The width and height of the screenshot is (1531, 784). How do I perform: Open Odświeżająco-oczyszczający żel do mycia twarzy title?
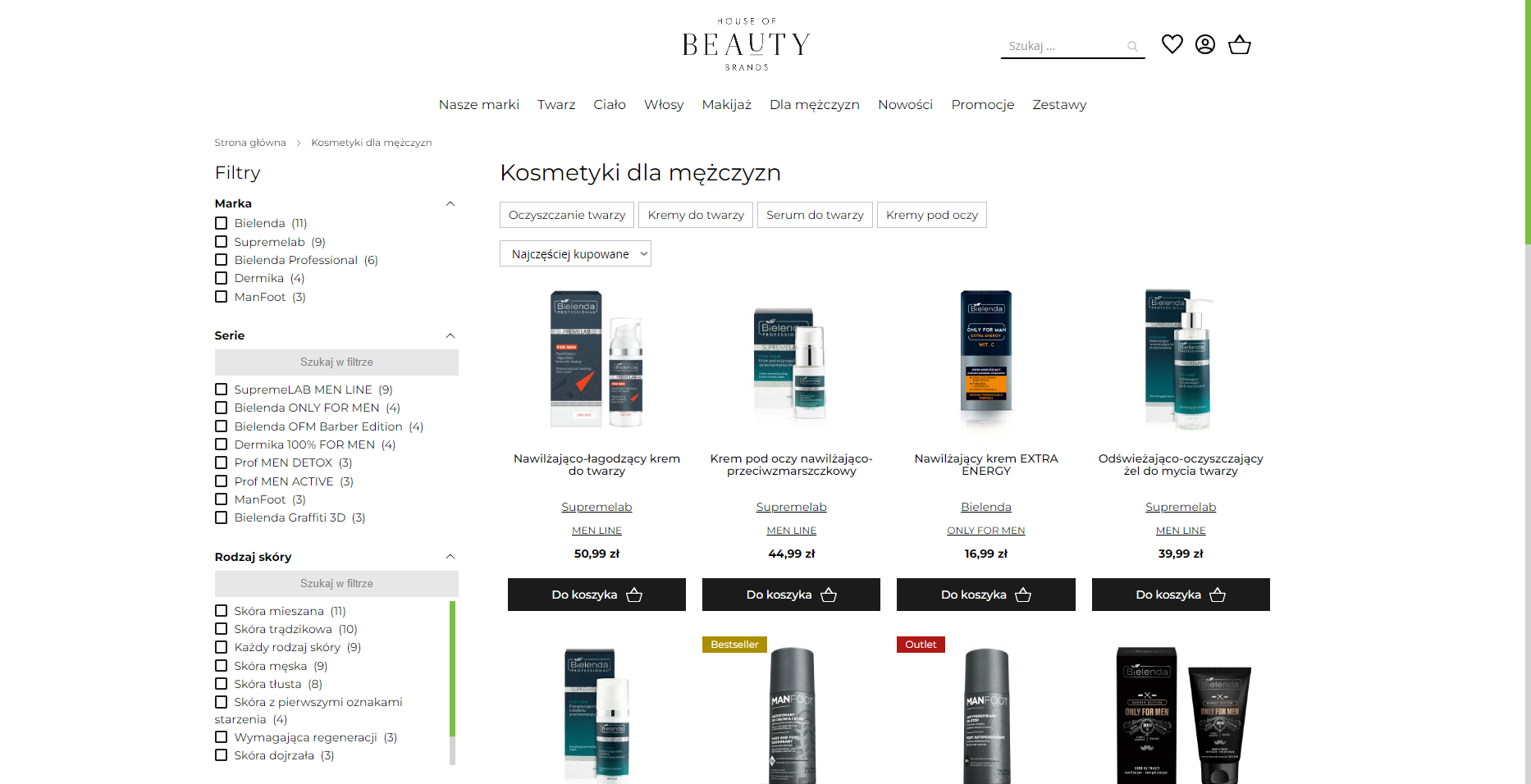click(1181, 464)
